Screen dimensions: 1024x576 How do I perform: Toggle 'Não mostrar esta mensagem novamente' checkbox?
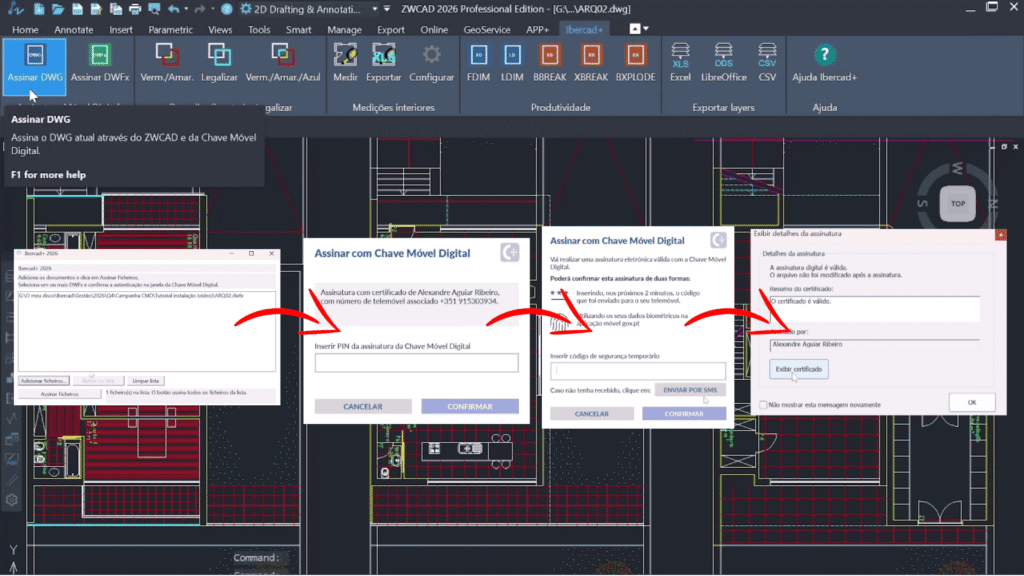(763, 405)
